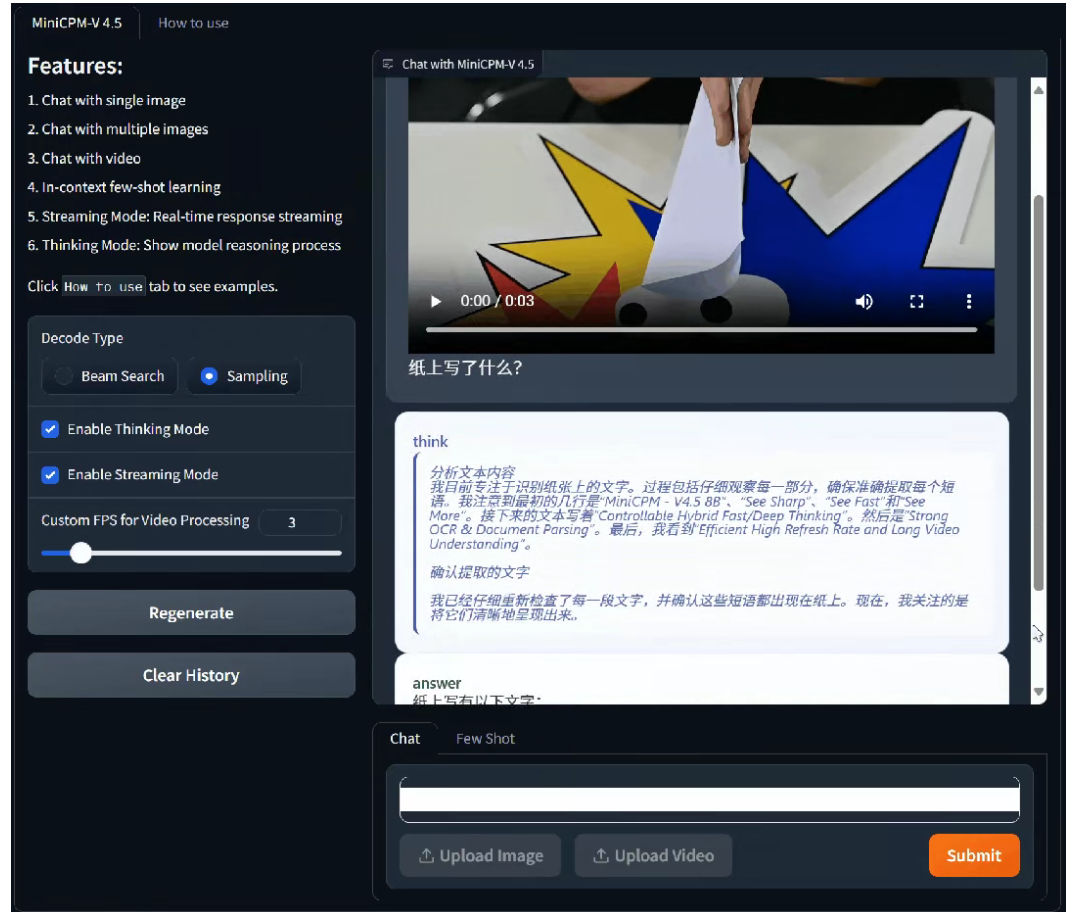
Task: Click 'In-context few-shot learning' feature line
Action: point(124,187)
